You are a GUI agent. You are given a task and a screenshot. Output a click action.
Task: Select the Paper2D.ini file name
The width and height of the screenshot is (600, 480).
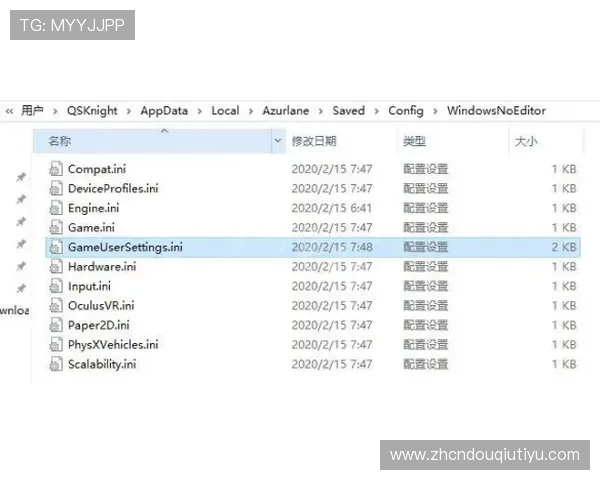point(98,325)
